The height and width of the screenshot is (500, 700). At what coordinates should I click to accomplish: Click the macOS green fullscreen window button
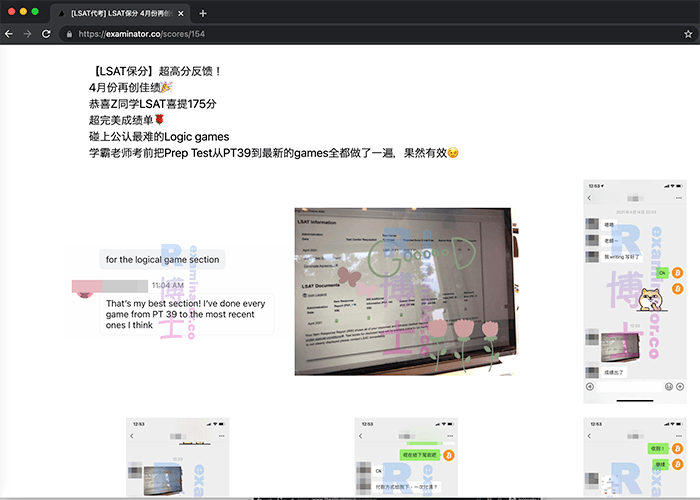click(x=35, y=12)
